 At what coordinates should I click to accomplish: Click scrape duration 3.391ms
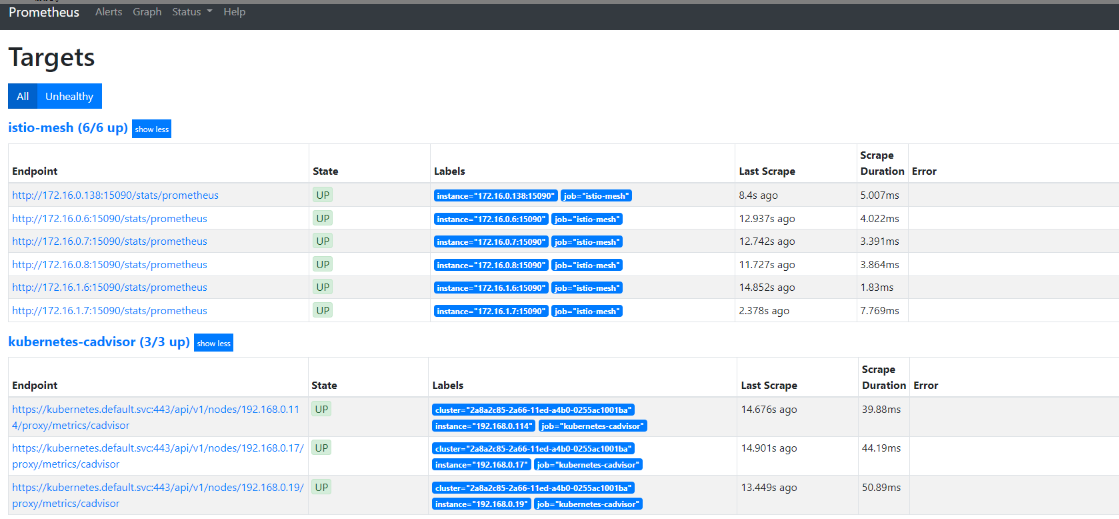click(880, 241)
